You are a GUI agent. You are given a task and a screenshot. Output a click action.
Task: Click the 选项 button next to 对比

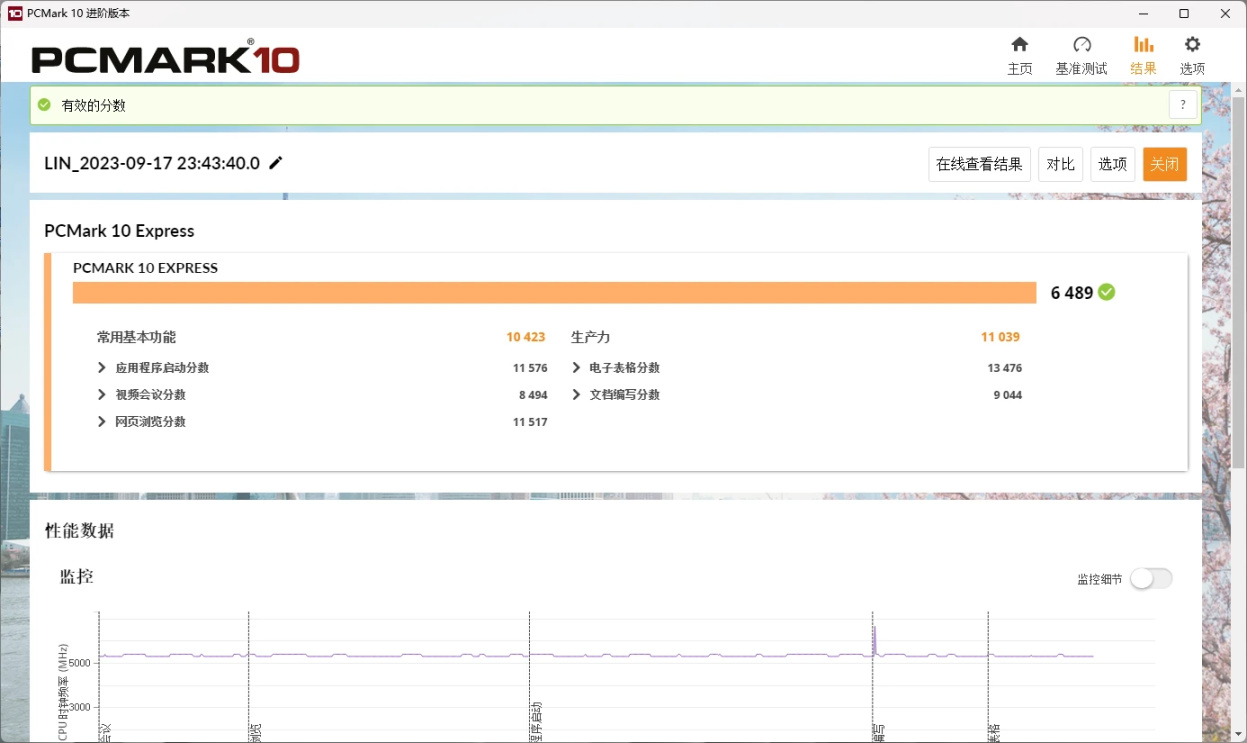tap(1112, 164)
